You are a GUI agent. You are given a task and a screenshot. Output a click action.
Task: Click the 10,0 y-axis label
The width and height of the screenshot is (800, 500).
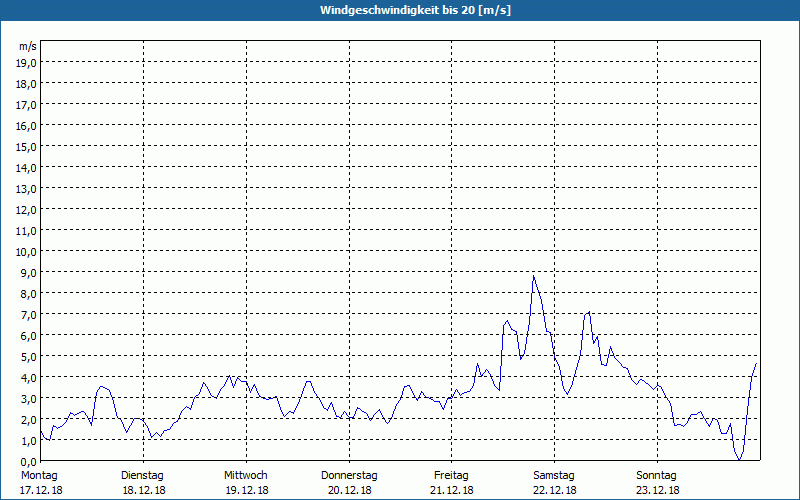click(27, 252)
